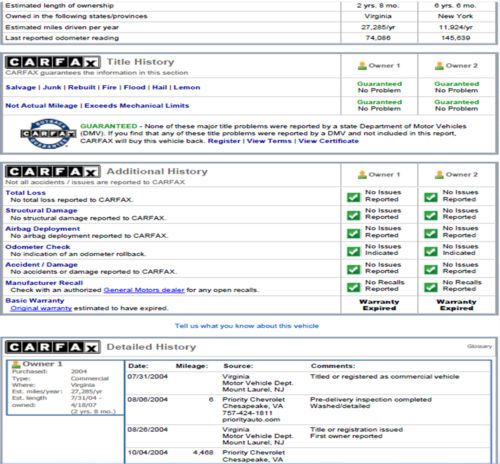
Task: Click the Structural Damage heading link
Action: coord(41,211)
